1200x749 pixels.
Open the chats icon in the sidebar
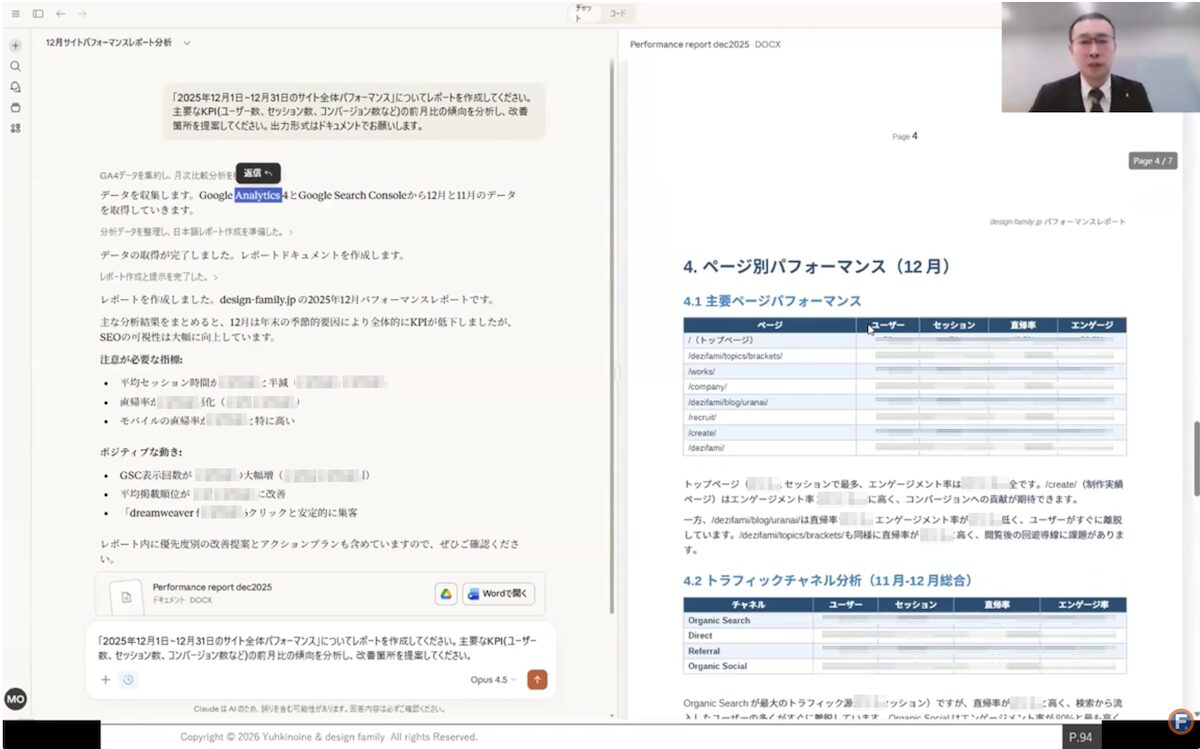(x=15, y=86)
